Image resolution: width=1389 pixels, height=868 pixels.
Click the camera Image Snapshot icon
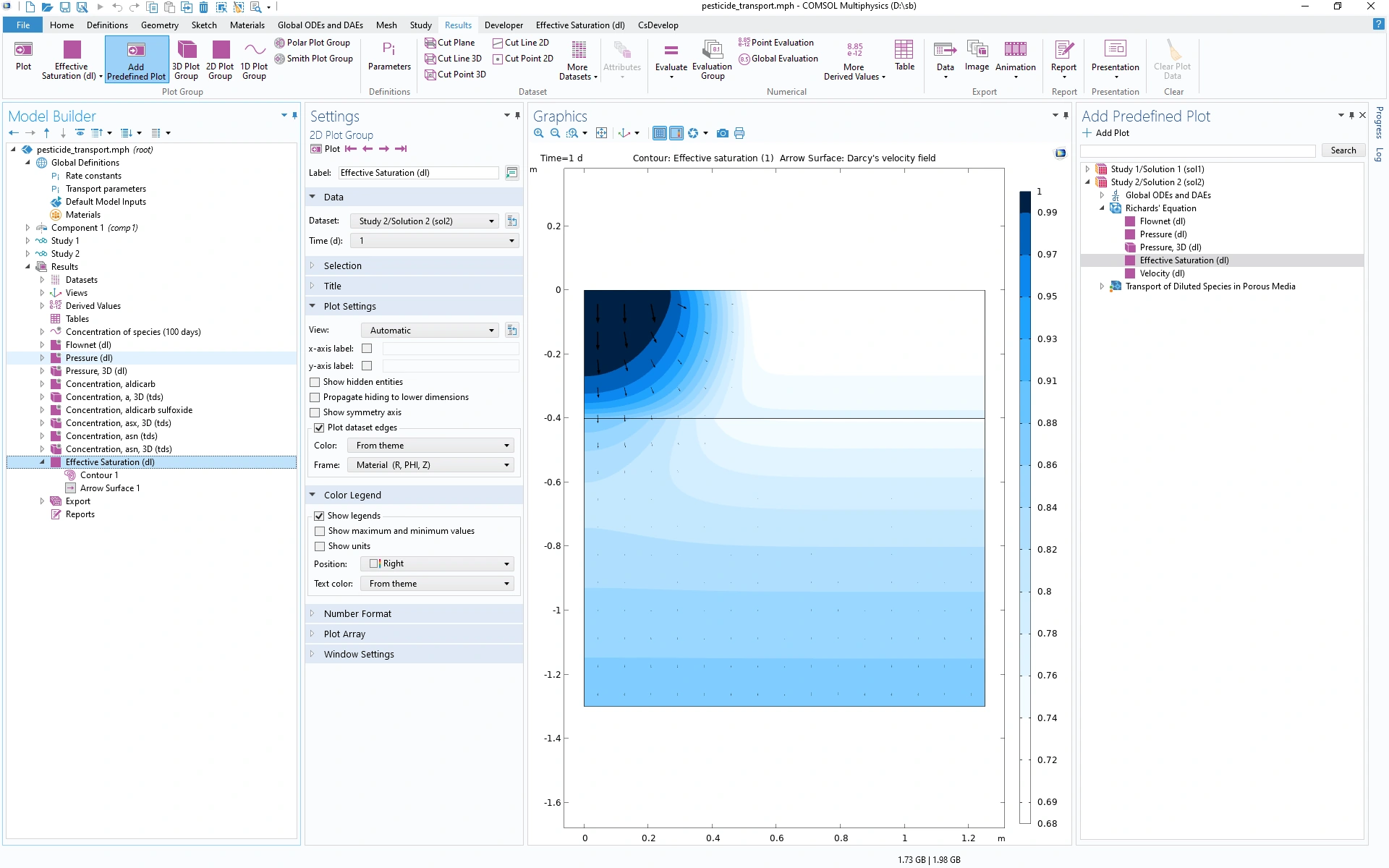(x=722, y=133)
